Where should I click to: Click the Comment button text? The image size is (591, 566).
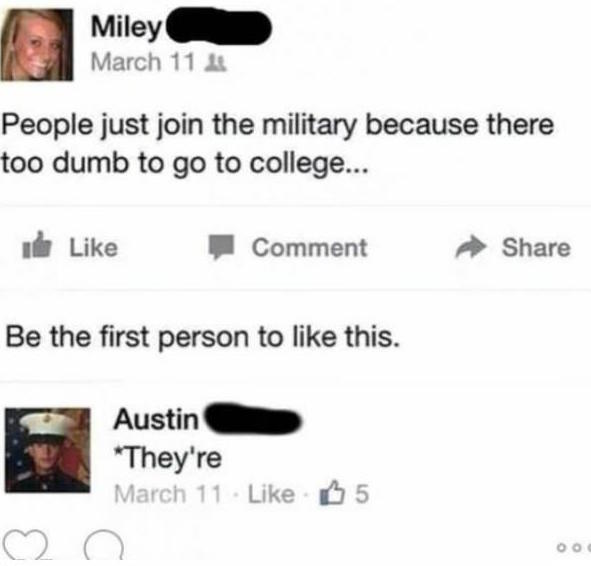(x=309, y=248)
